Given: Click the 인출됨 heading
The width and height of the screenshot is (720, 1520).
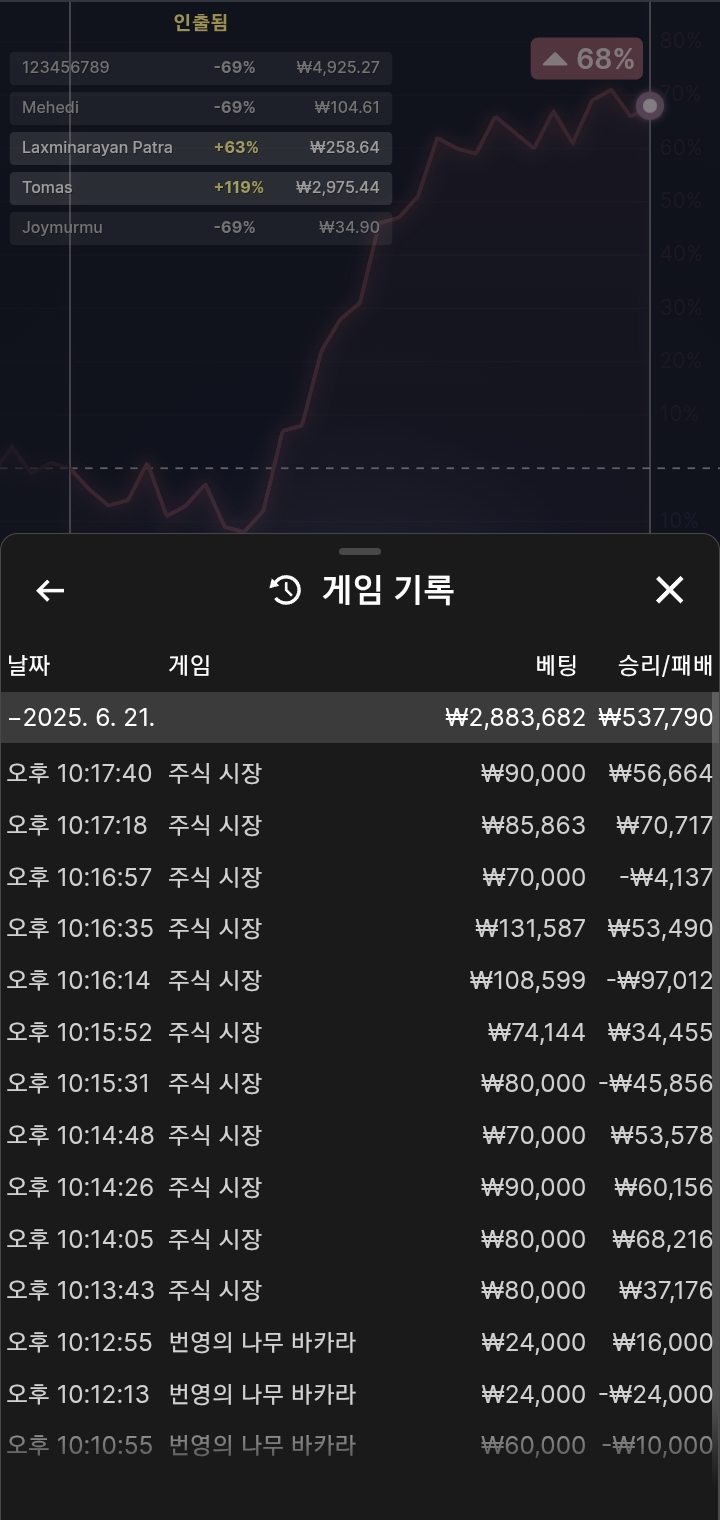Looking at the screenshot, I should 201,23.
